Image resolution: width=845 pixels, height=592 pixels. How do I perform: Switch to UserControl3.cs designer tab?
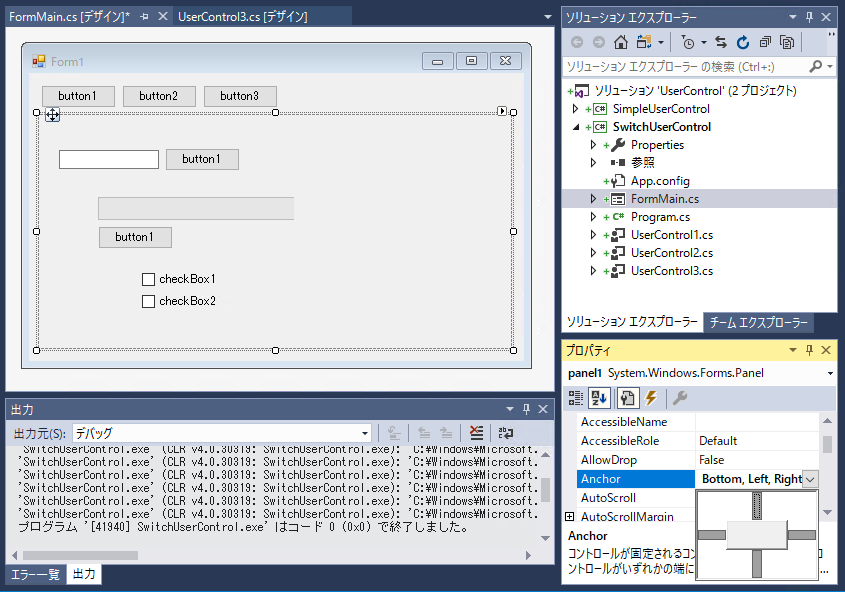pyautogui.click(x=243, y=17)
